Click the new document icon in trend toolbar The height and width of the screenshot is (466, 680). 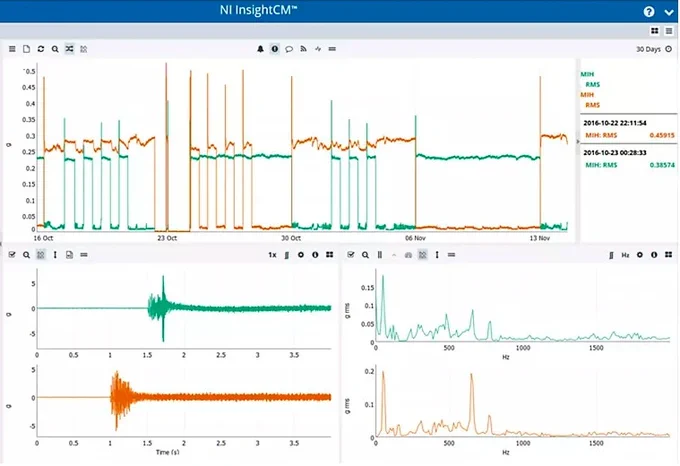pyautogui.click(x=26, y=49)
